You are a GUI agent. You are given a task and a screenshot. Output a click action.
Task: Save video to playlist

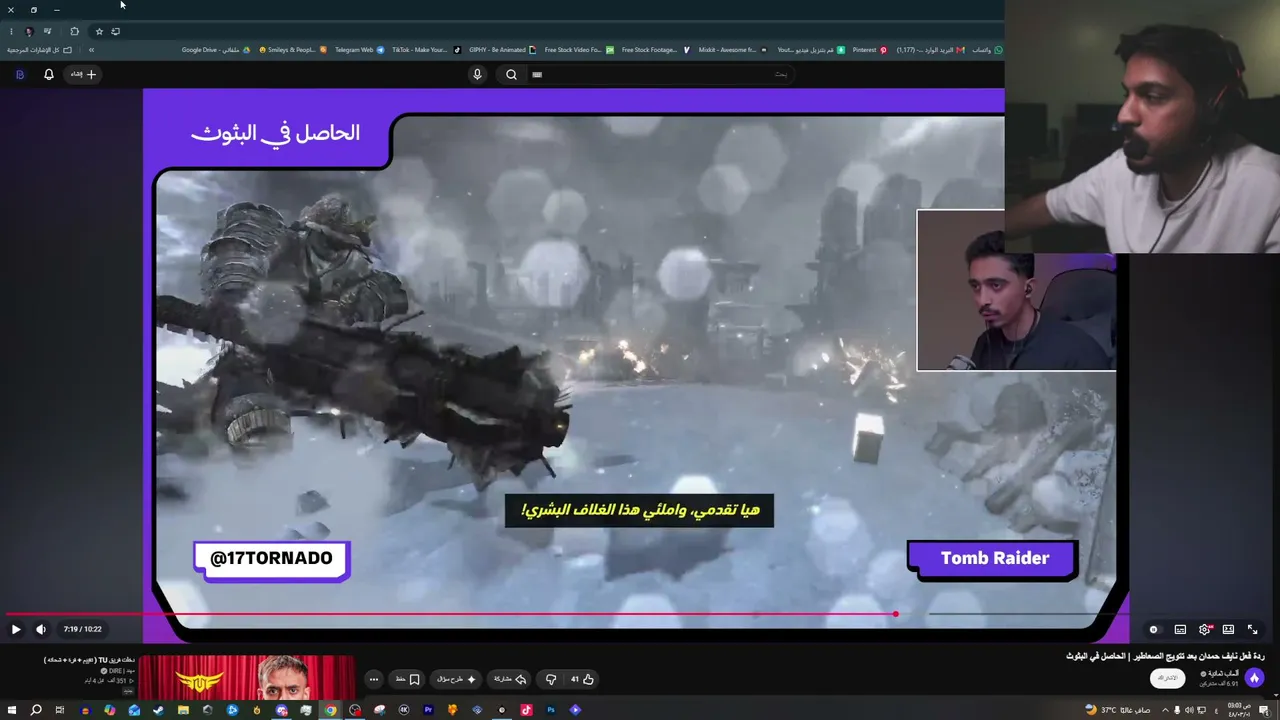tap(407, 679)
